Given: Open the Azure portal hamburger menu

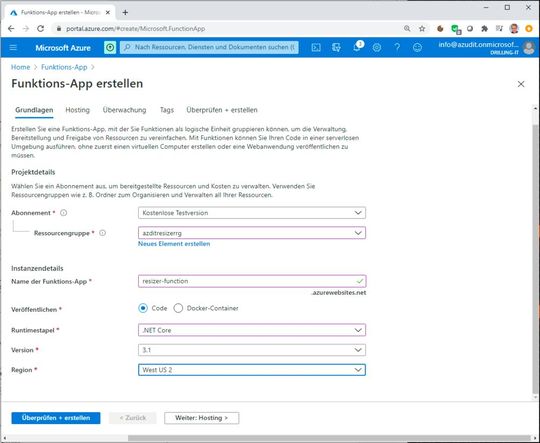Looking at the screenshot, I should 13,47.
